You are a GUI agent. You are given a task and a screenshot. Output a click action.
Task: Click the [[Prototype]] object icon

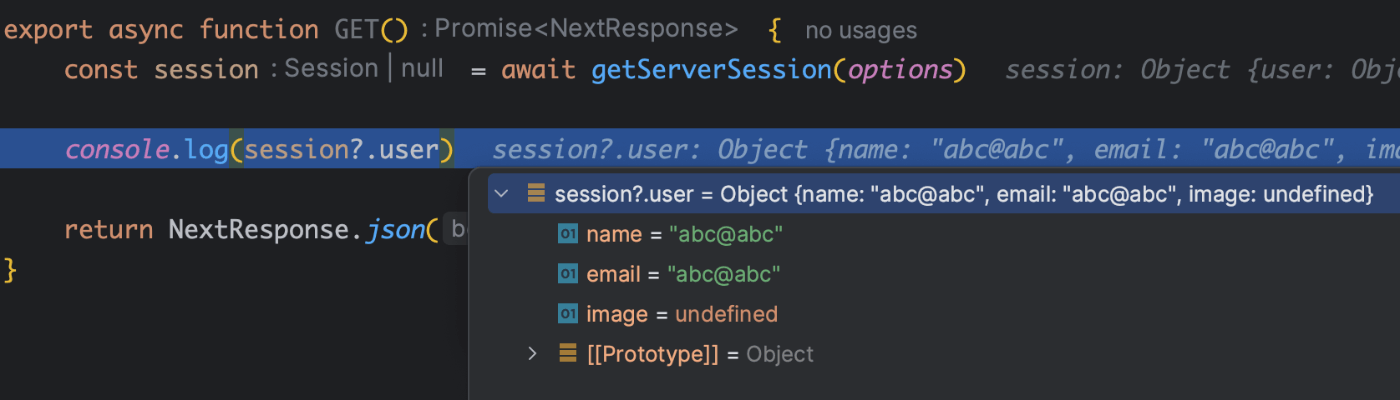tap(568, 353)
